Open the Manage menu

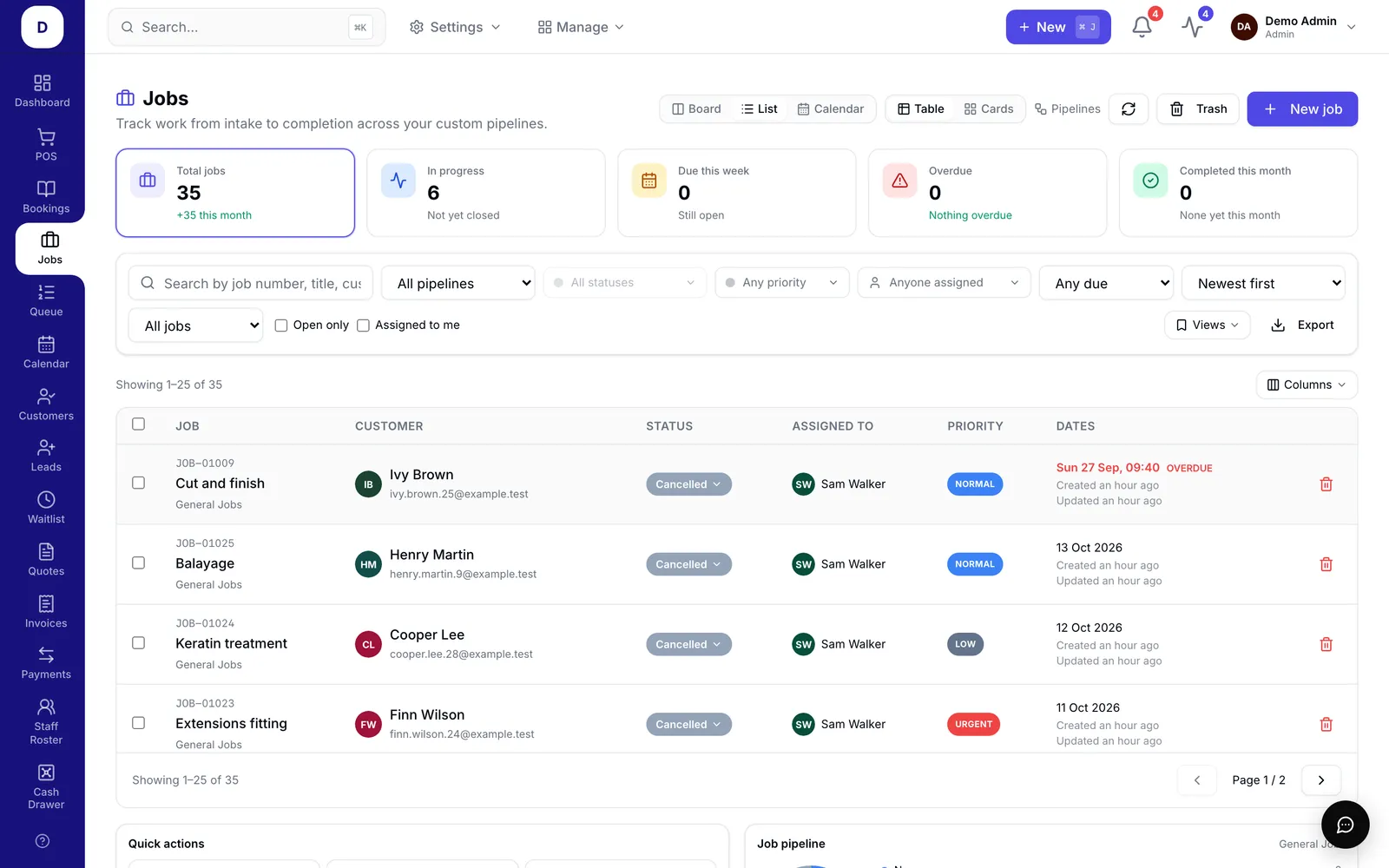(x=581, y=27)
